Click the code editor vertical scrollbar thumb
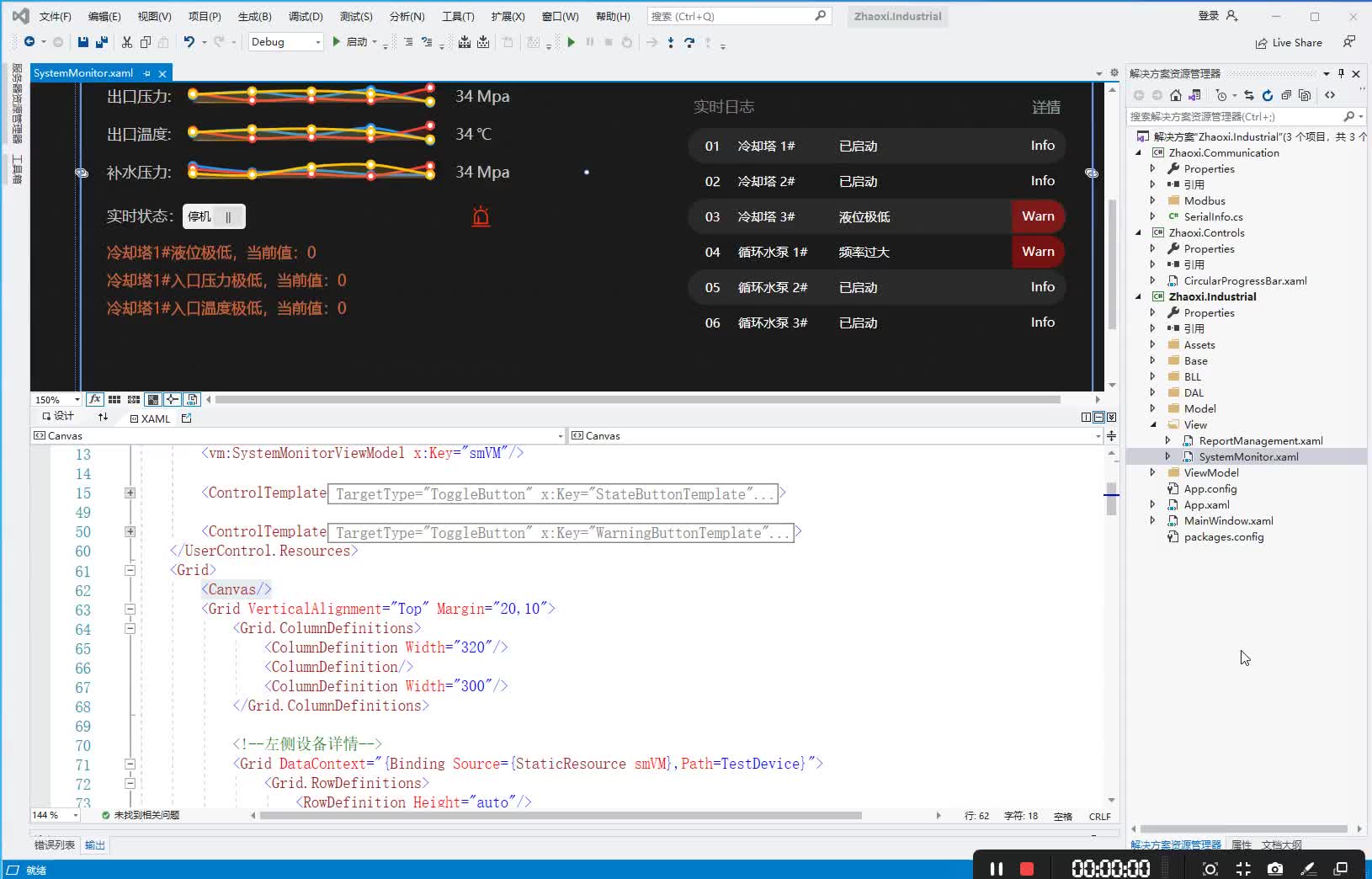 1112,498
